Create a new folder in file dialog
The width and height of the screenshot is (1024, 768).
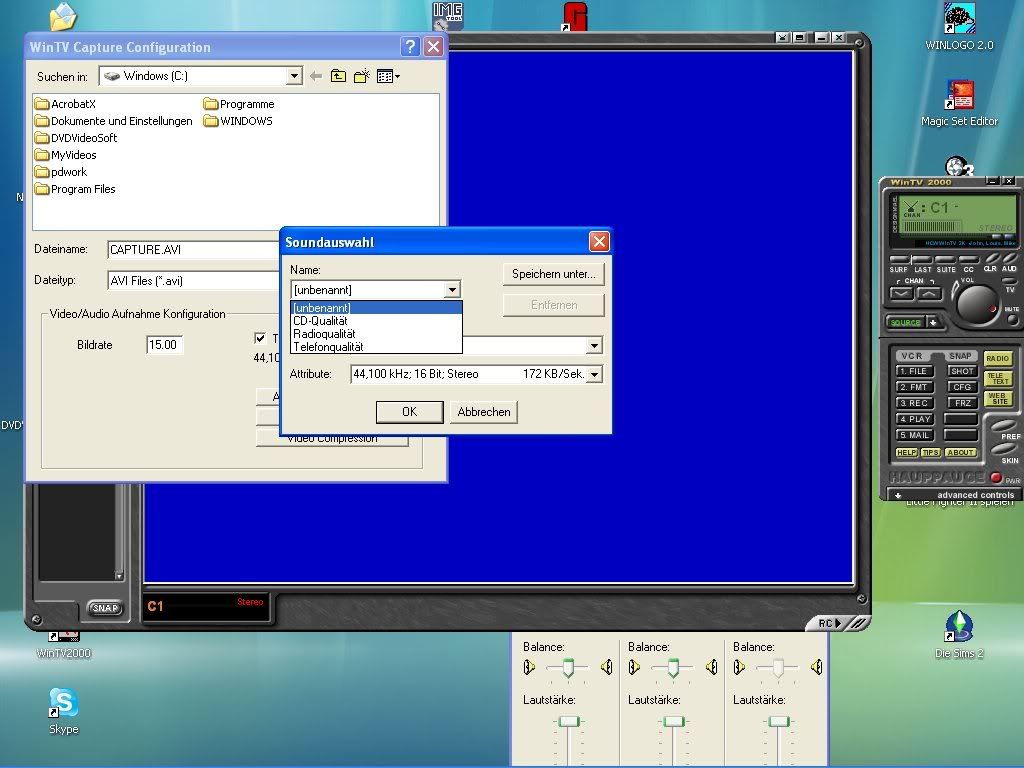[362, 76]
